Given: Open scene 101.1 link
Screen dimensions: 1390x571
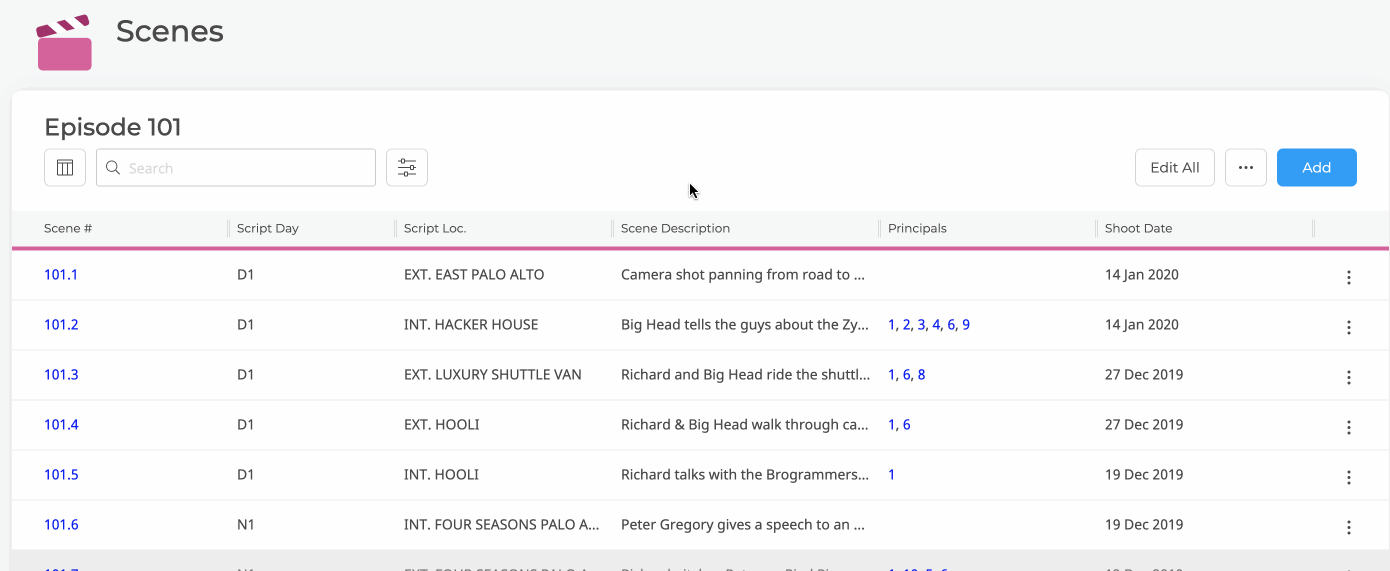Looking at the screenshot, I should (61, 274).
